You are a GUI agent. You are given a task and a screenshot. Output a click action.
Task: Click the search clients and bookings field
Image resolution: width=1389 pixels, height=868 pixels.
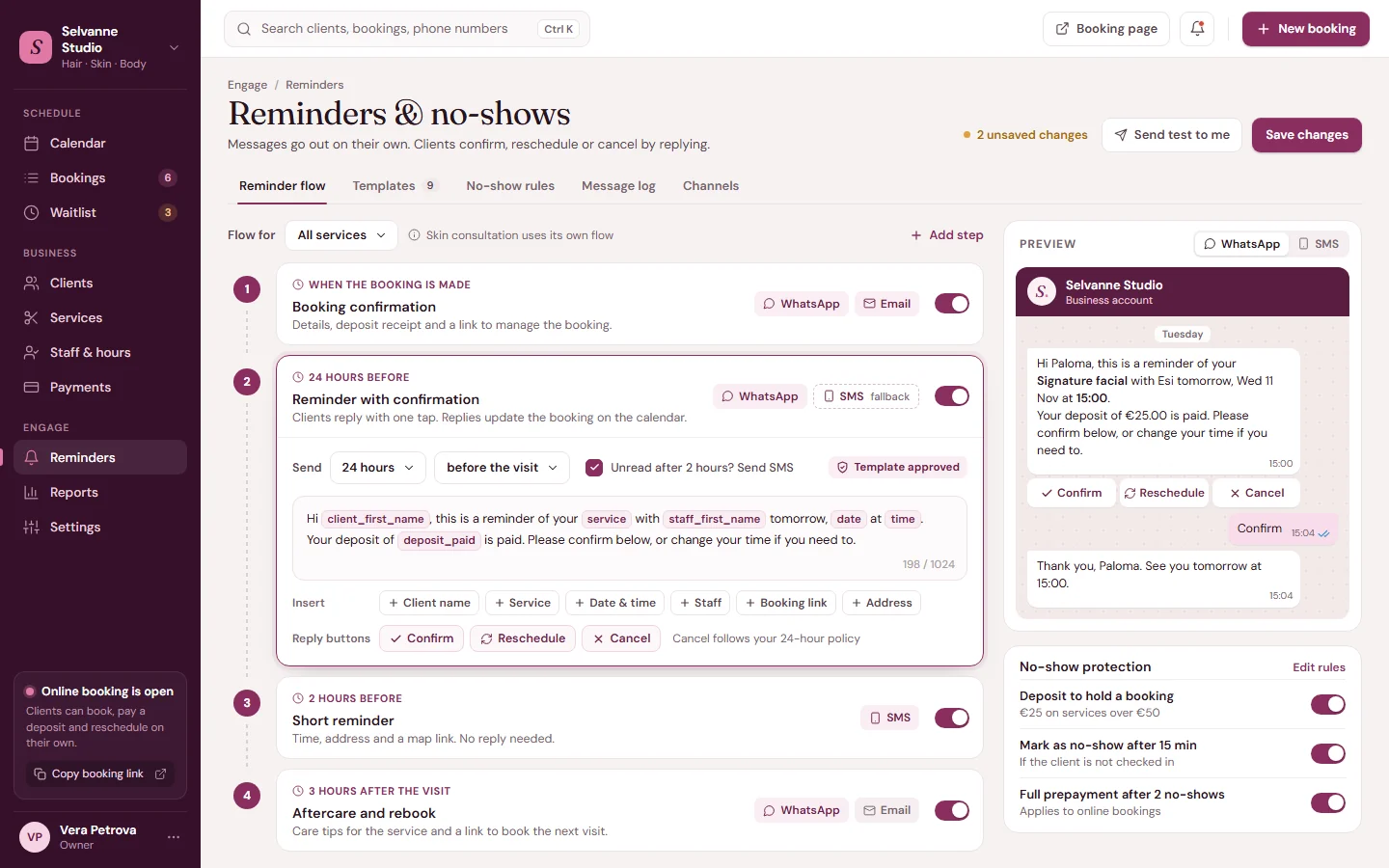[407, 29]
